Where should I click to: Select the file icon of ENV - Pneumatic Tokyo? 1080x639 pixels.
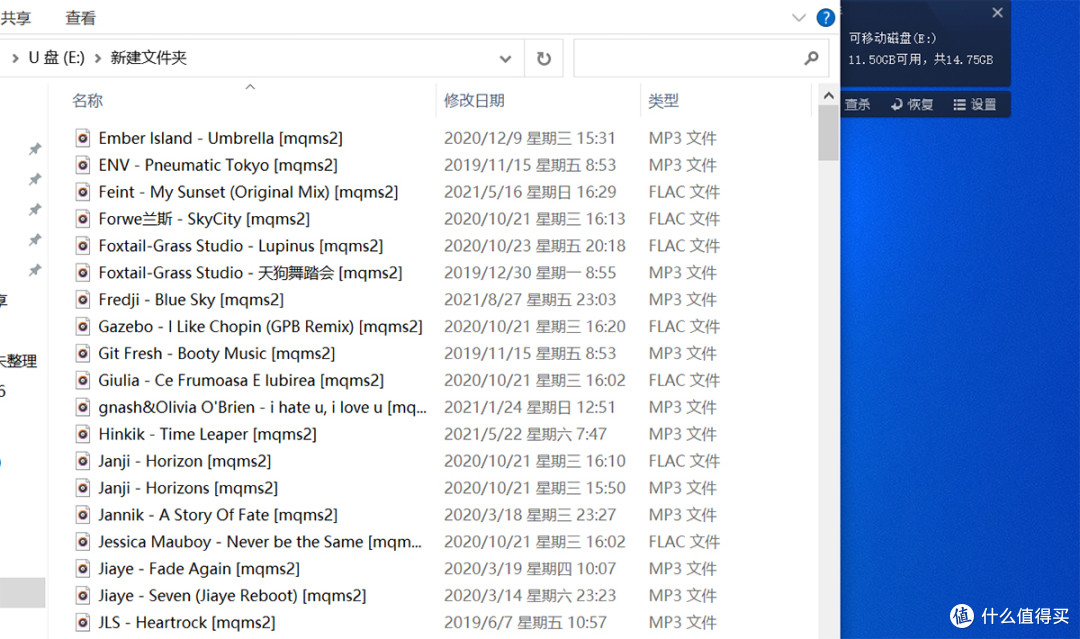[83, 165]
